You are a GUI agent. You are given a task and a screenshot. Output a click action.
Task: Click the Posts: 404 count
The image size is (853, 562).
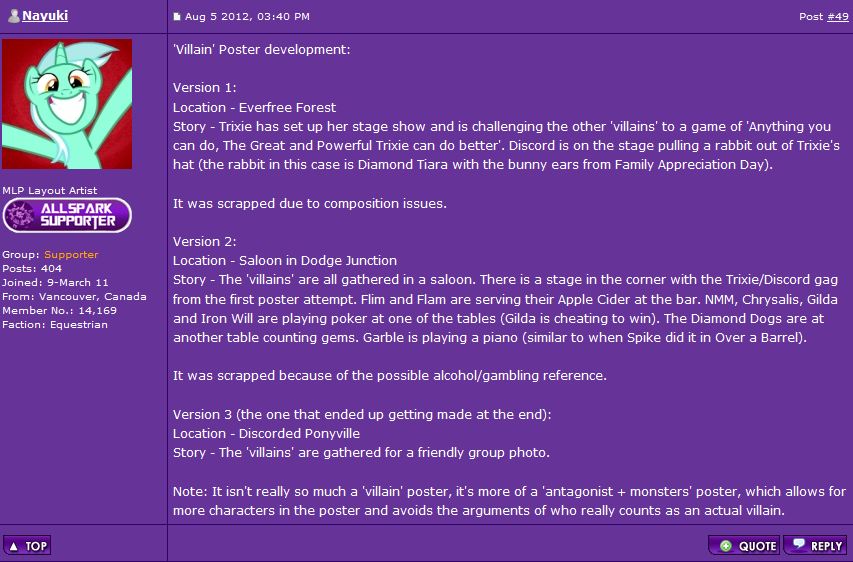coord(32,269)
